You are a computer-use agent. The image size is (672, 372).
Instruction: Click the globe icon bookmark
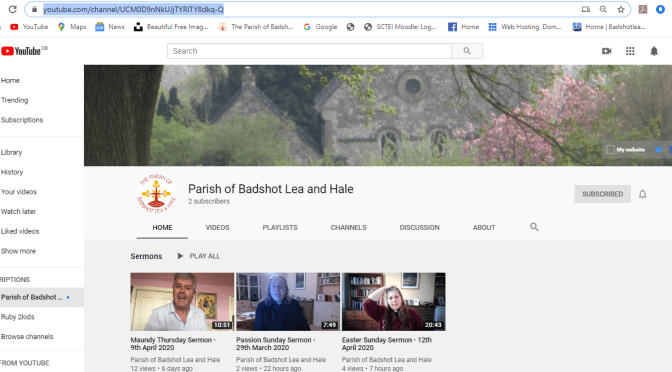pyautogui.click(x=351, y=27)
